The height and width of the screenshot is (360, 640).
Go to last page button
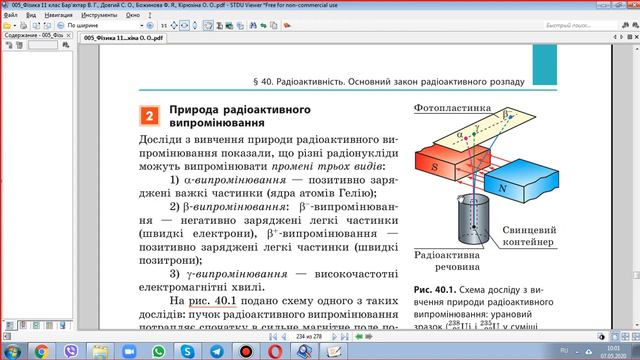[x=344, y=337]
